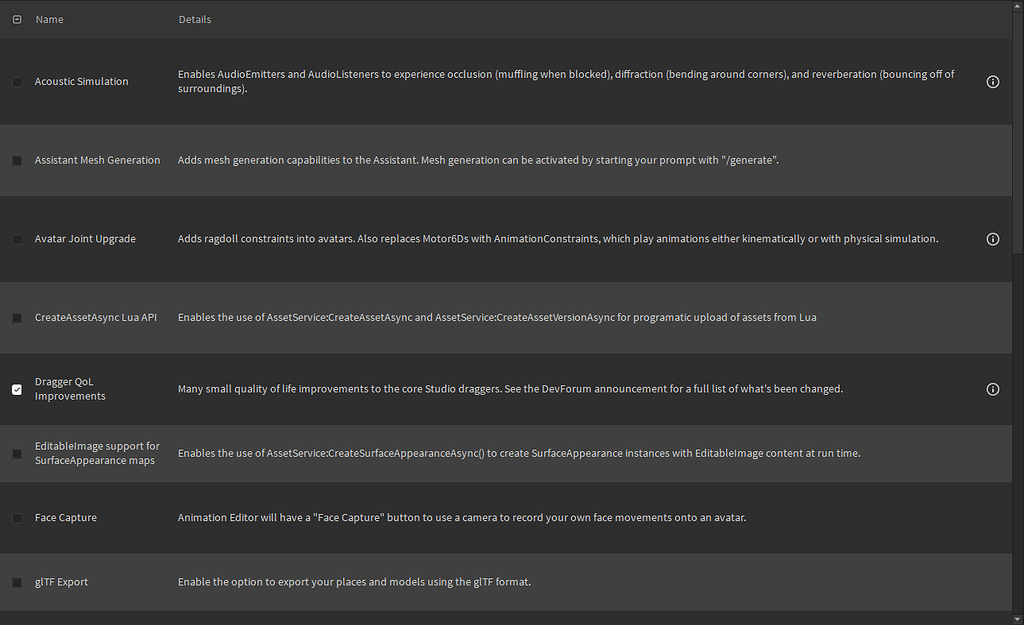The image size is (1024, 625).
Task: Click the scrollbar up arrow
Action: (1018, 7)
